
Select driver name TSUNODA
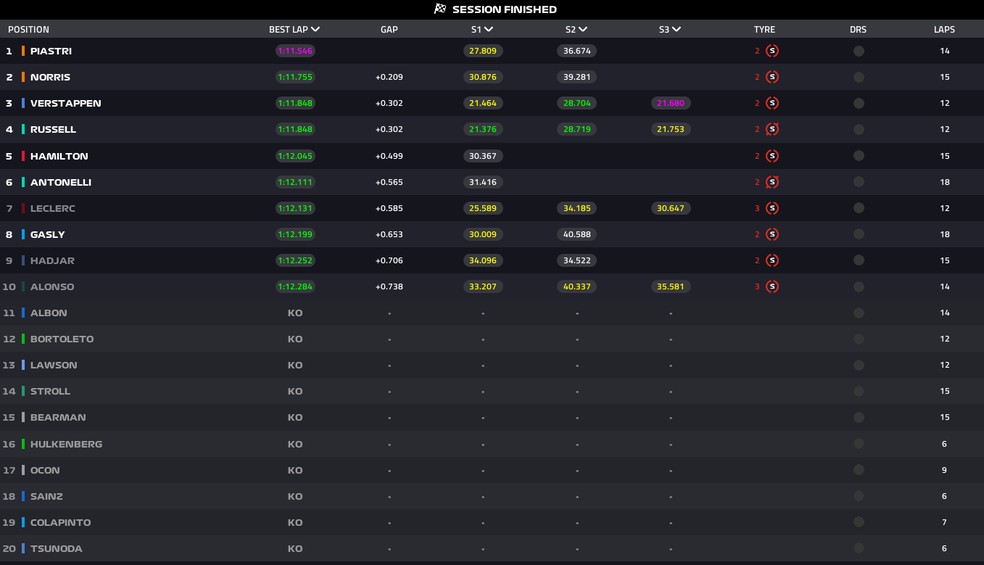(x=56, y=549)
